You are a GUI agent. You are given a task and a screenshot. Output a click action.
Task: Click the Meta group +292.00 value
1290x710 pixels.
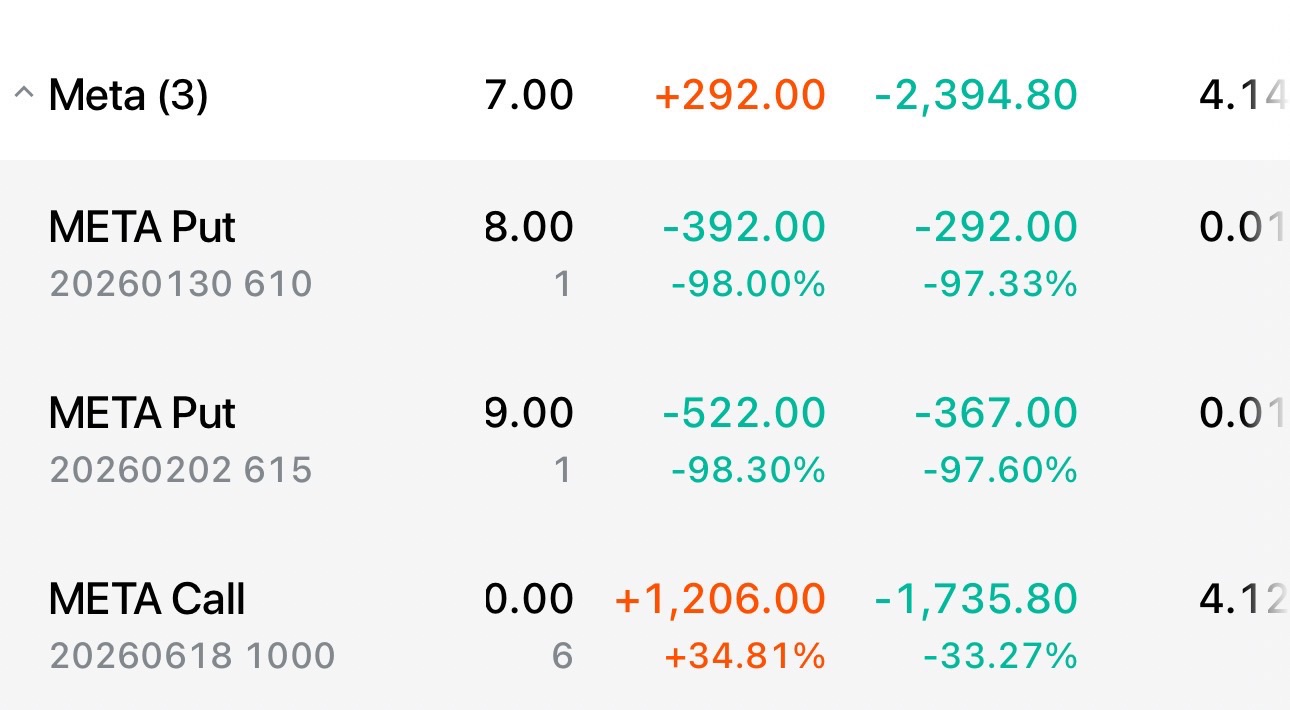(x=740, y=96)
